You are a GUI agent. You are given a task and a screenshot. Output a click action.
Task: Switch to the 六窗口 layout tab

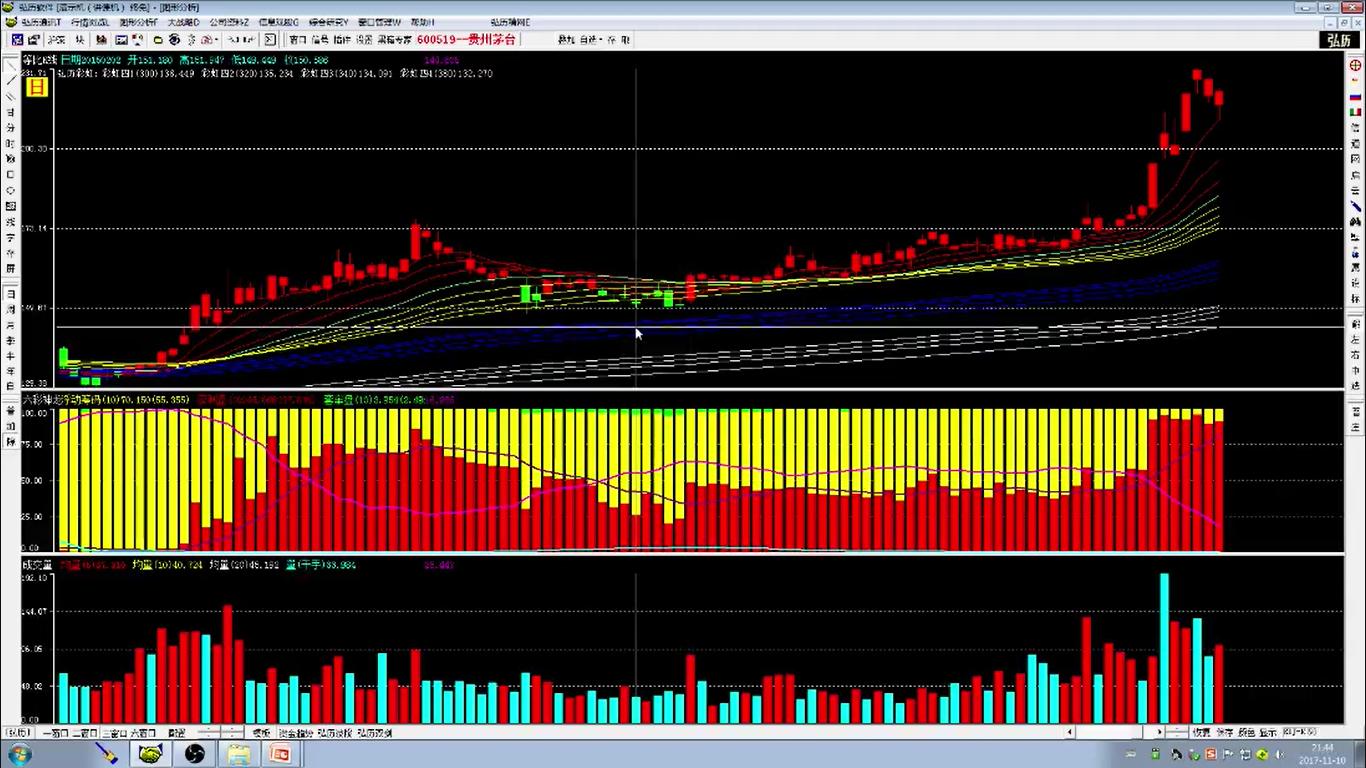[144, 733]
